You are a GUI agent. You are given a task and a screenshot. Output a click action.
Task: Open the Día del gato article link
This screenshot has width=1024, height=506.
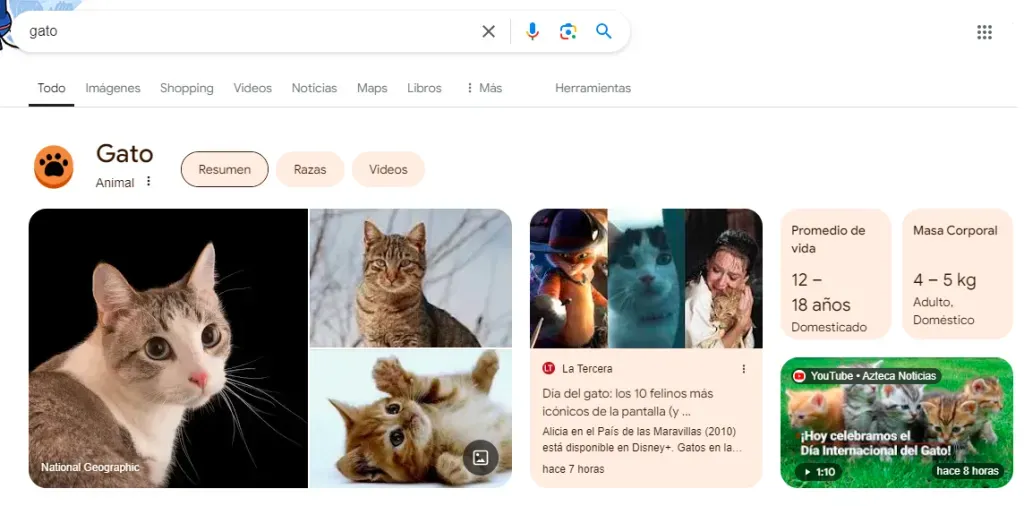pos(628,403)
